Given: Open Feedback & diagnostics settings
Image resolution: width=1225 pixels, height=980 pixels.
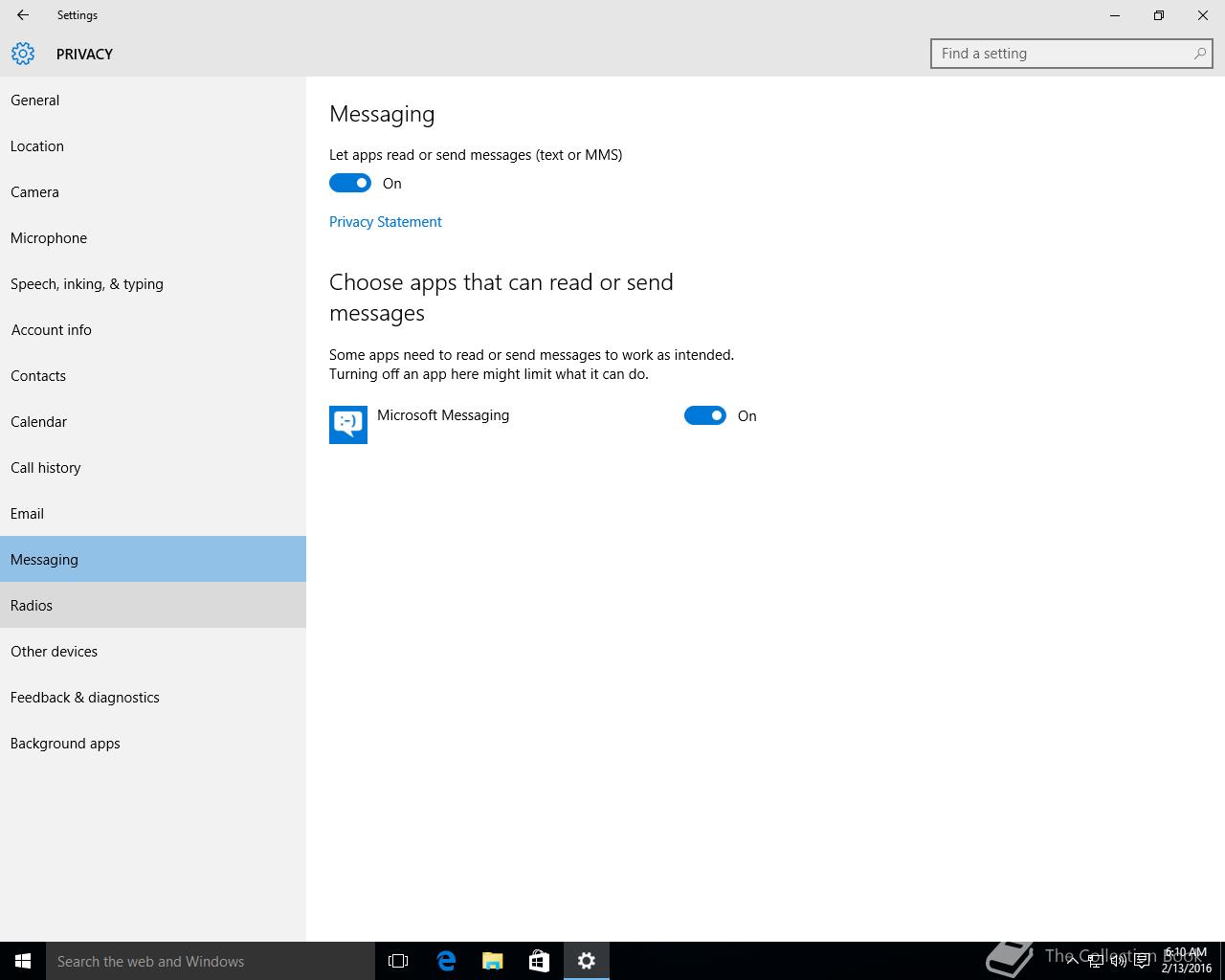Looking at the screenshot, I should pyautogui.click(x=153, y=697).
